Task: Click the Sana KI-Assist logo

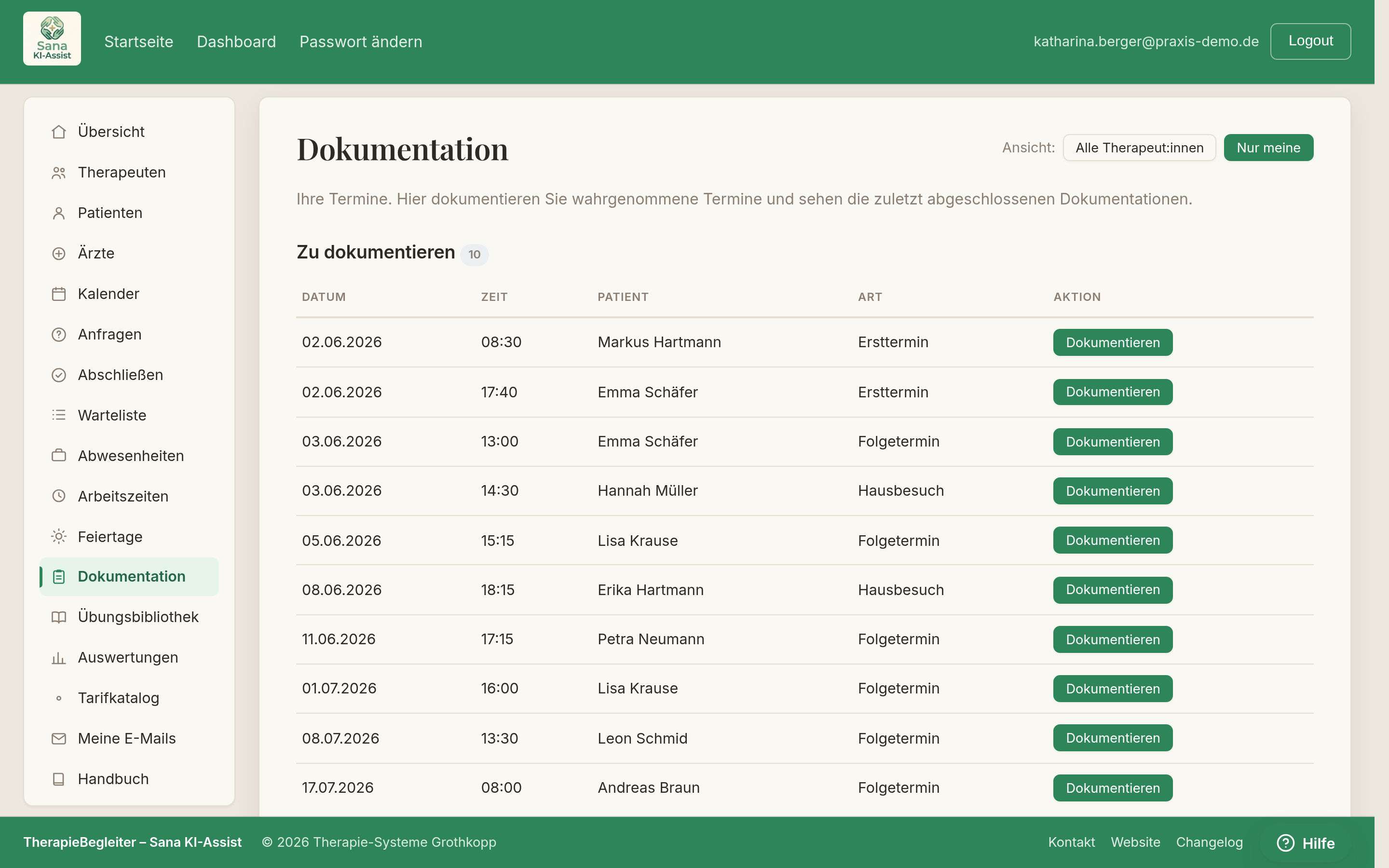Action: pyautogui.click(x=52, y=39)
